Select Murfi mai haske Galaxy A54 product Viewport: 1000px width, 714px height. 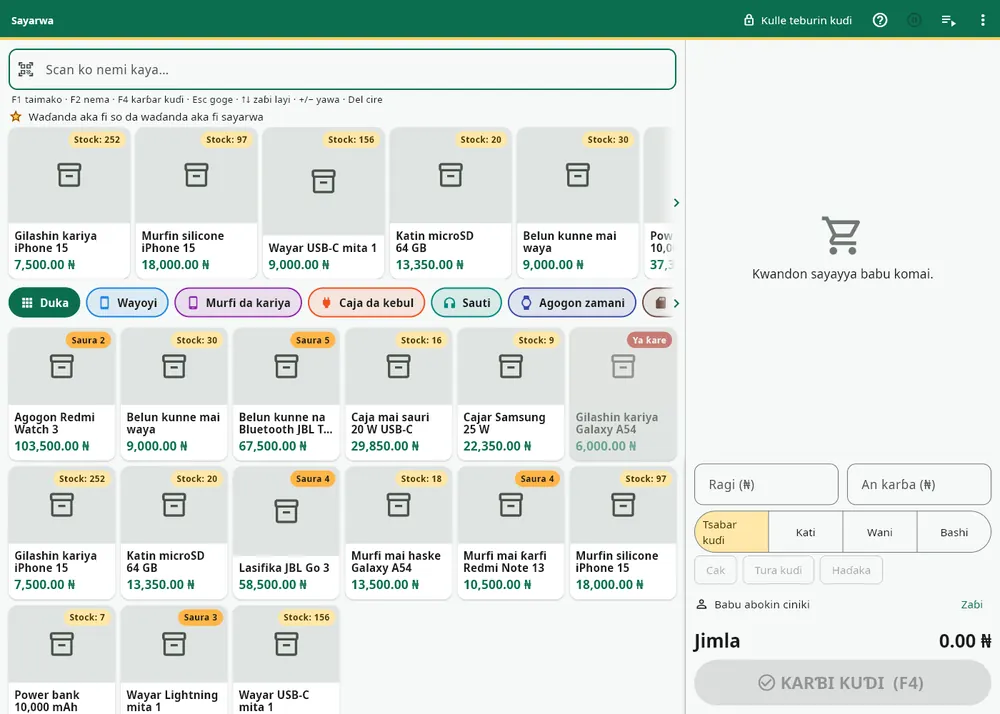click(399, 533)
